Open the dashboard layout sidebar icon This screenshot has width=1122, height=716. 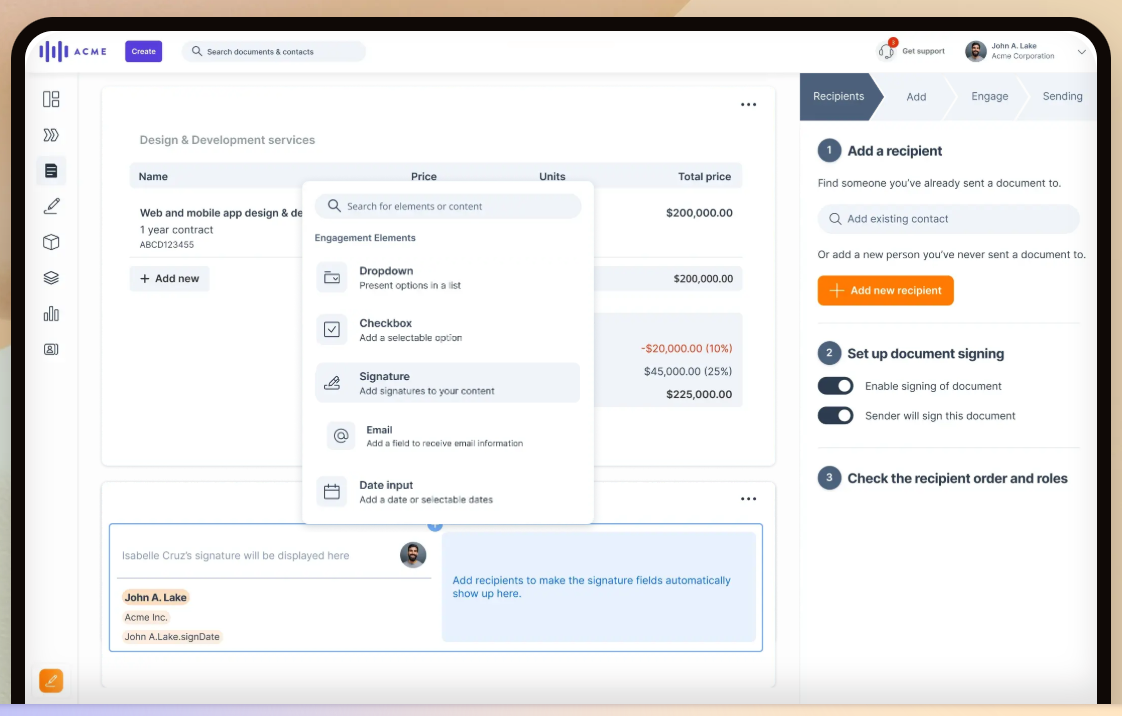[x=51, y=99]
